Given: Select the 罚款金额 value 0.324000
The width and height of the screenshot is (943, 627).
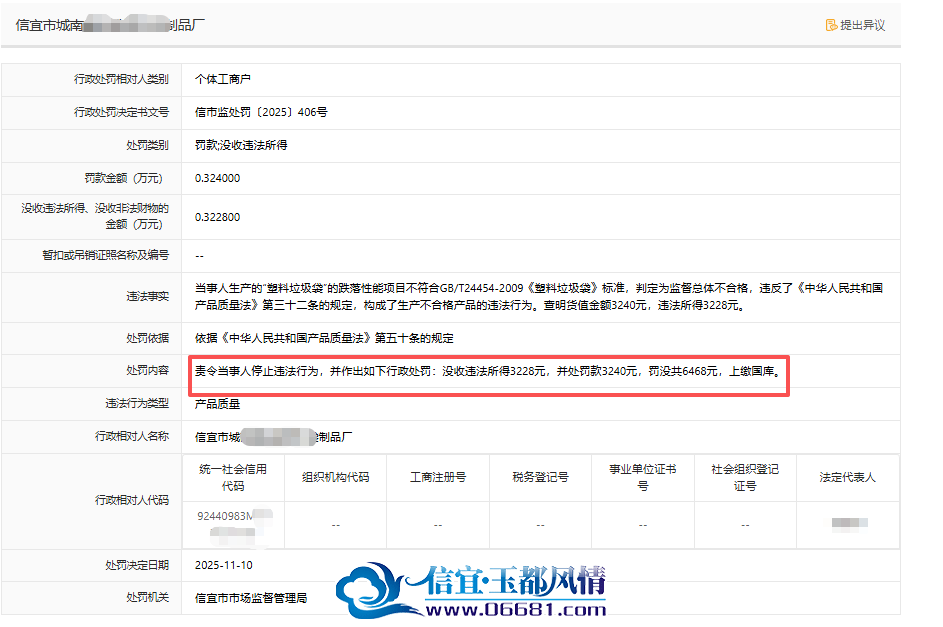Looking at the screenshot, I should tap(218, 179).
